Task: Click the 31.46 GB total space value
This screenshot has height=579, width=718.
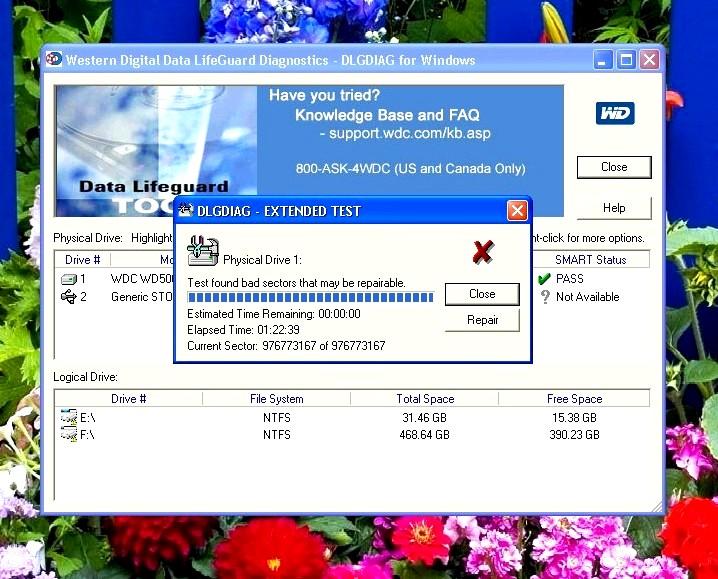Action: pyautogui.click(x=424, y=418)
